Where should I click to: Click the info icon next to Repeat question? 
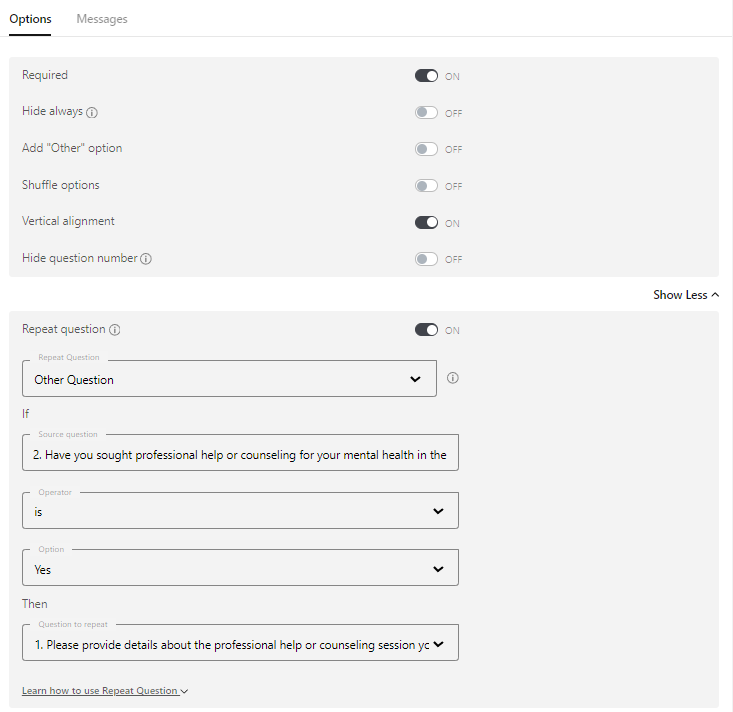(115, 330)
